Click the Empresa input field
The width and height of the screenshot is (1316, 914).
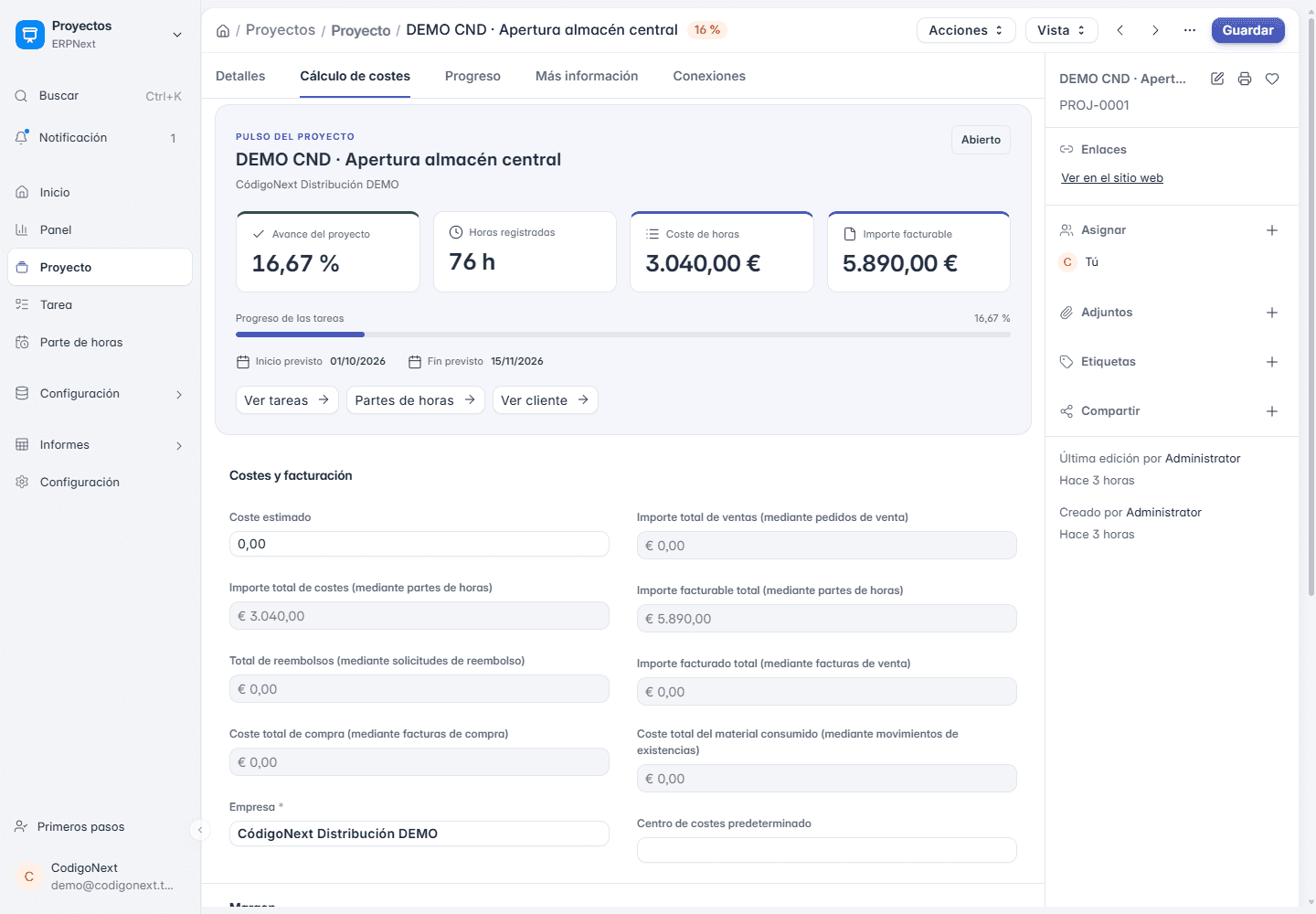click(x=419, y=834)
